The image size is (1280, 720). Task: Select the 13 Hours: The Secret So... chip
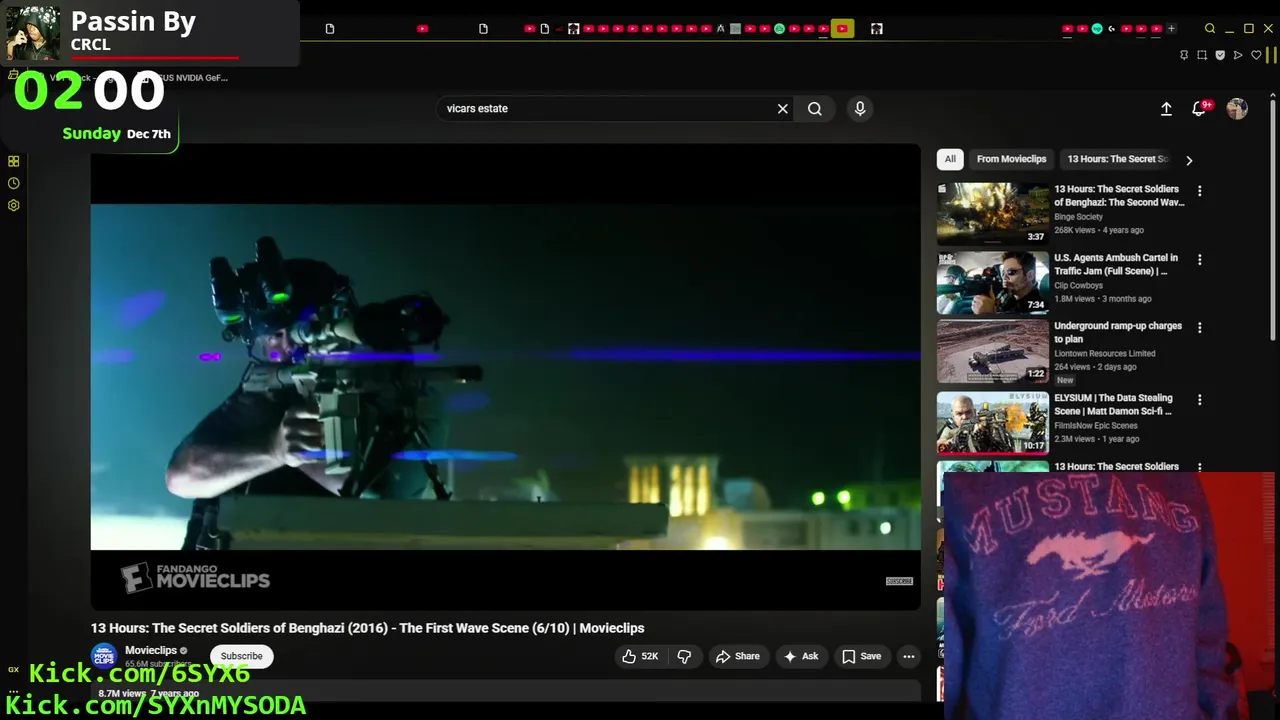click(1117, 159)
